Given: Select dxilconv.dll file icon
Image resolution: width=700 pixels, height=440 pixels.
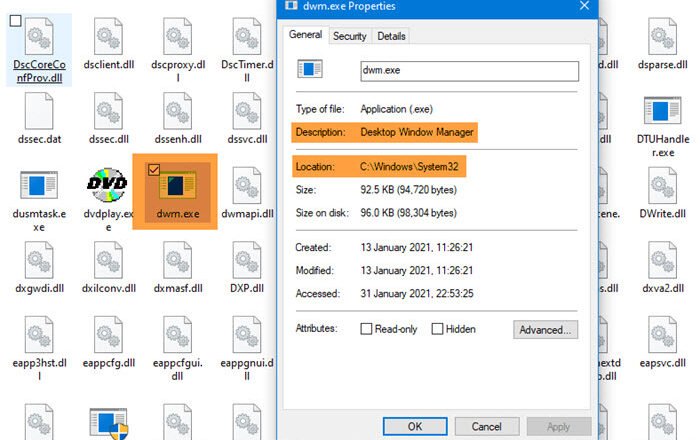Looking at the screenshot, I should pyautogui.click(x=108, y=260).
